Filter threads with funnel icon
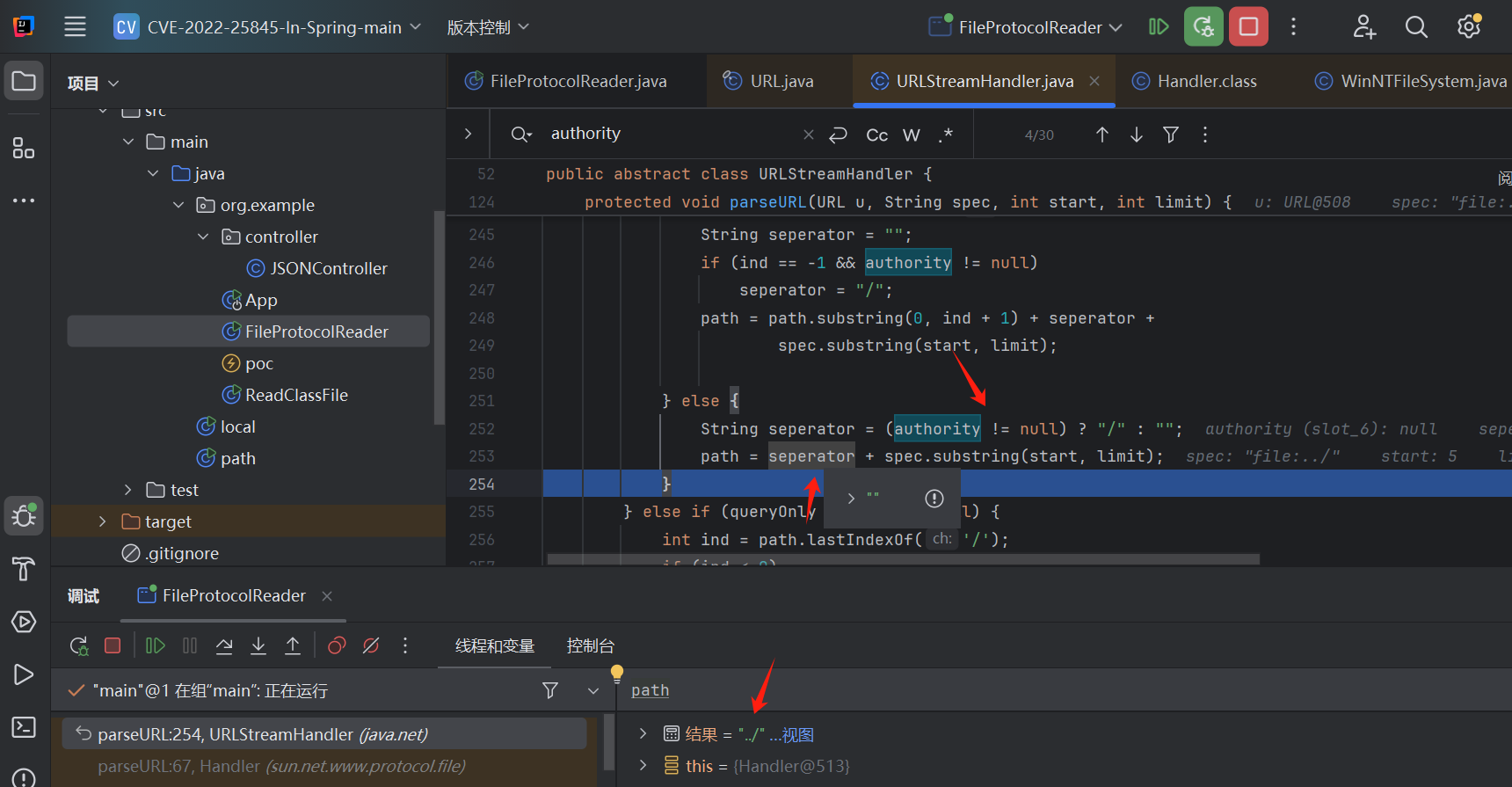Image resolution: width=1512 pixels, height=787 pixels. (550, 690)
